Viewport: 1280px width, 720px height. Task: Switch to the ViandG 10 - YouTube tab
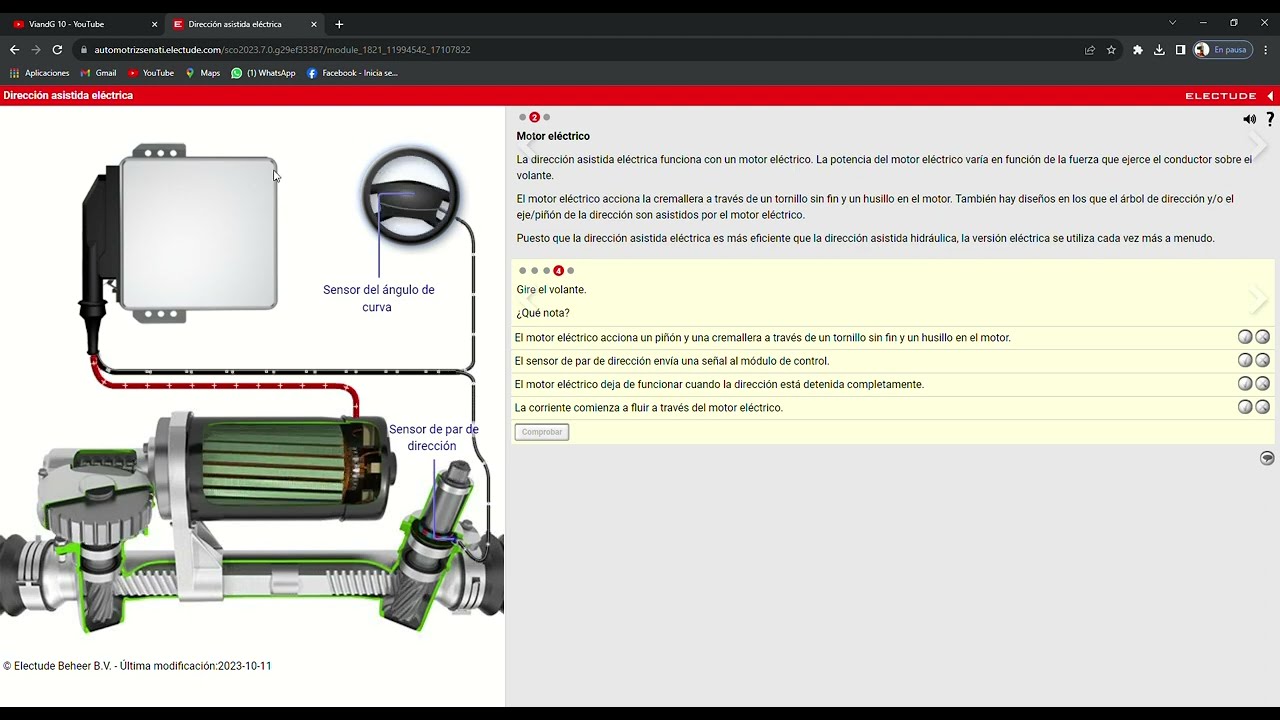pyautogui.click(x=83, y=24)
